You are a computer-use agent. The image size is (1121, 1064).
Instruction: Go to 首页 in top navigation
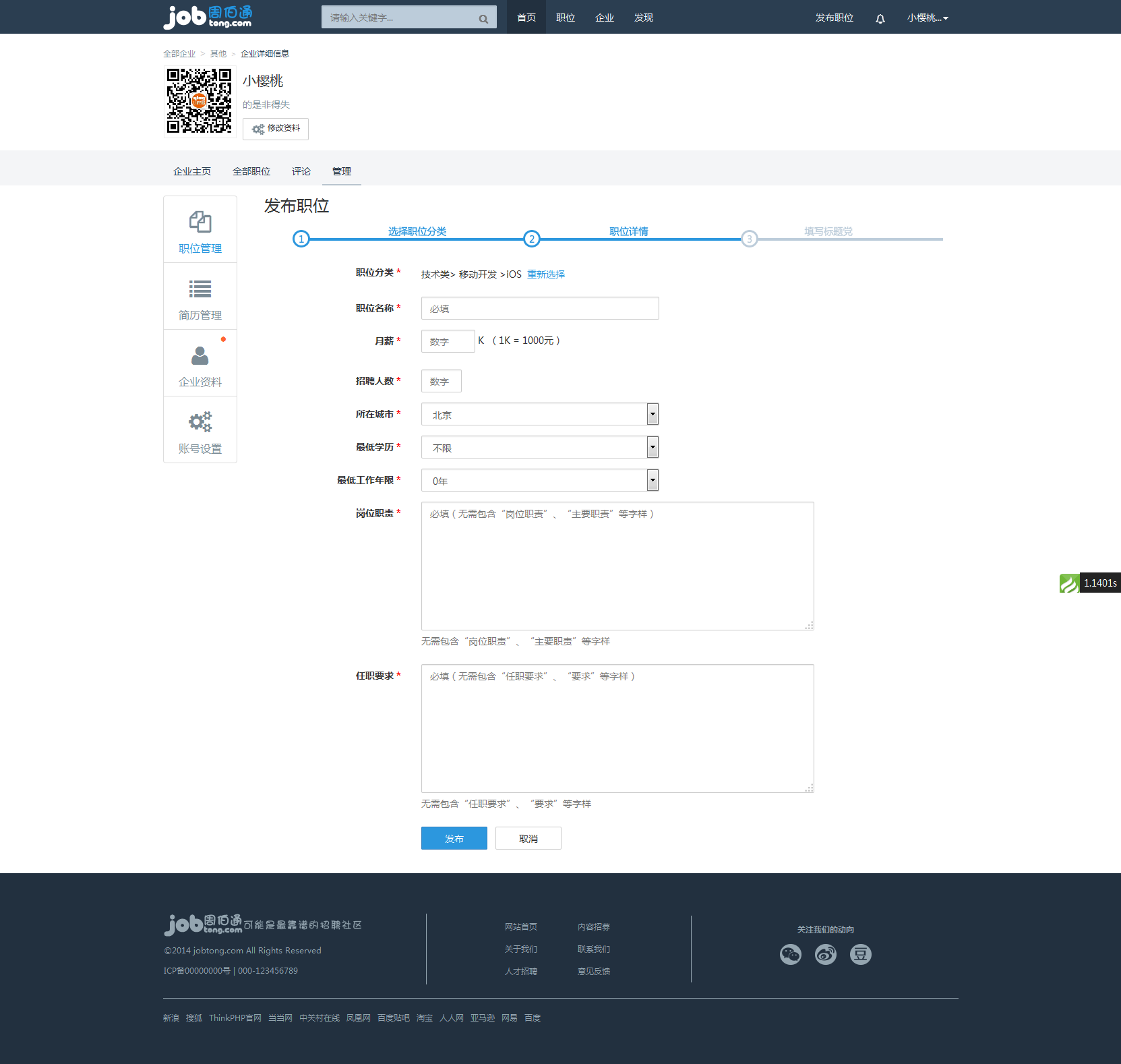click(526, 18)
